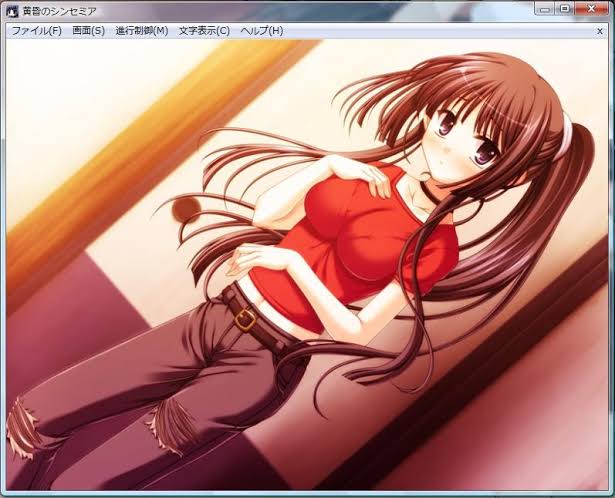The width and height of the screenshot is (615, 498).
Task: Minimize the 黄昏のシンセミア window
Action: point(544,9)
